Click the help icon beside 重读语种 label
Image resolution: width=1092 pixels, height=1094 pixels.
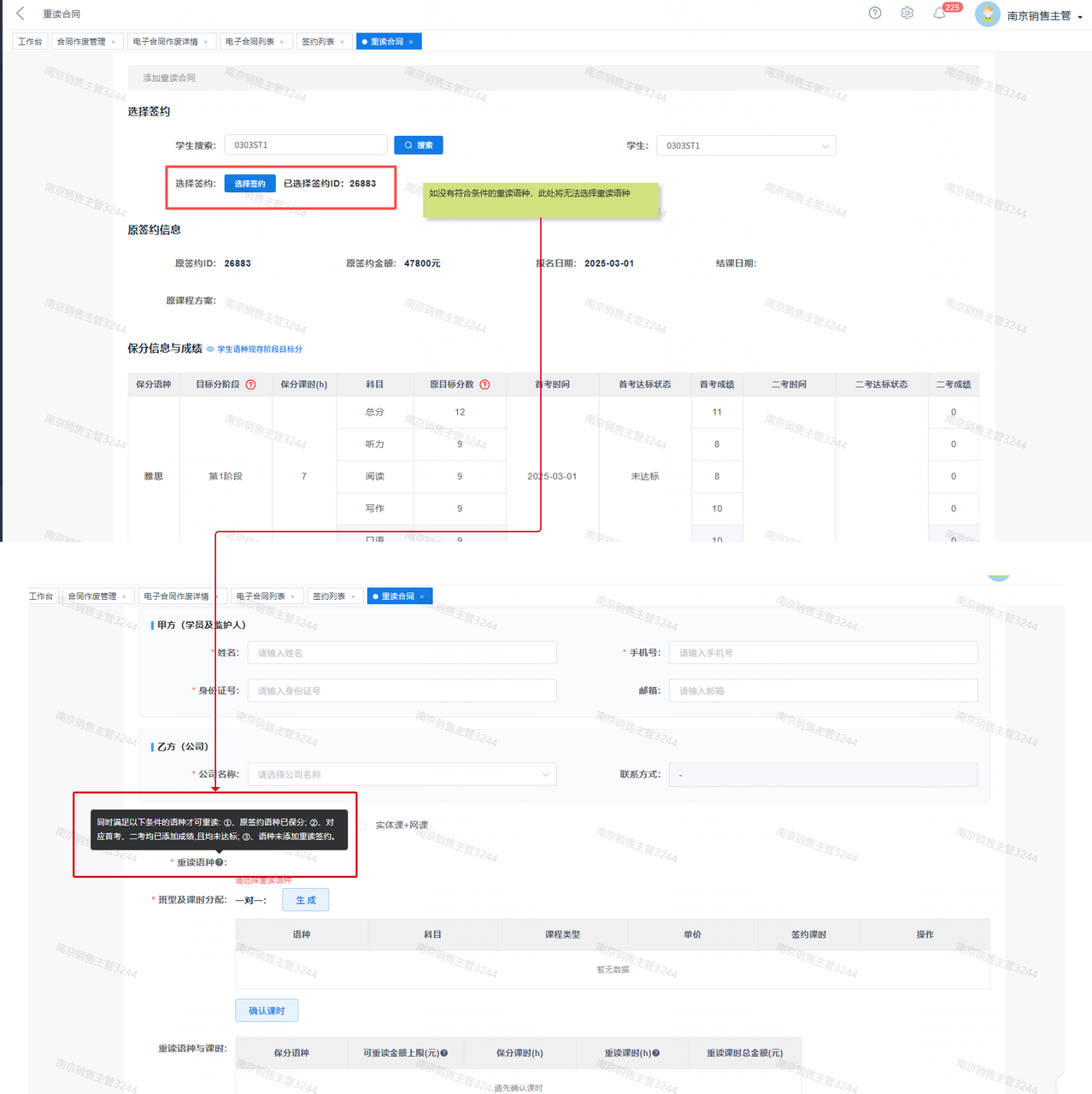(x=220, y=862)
